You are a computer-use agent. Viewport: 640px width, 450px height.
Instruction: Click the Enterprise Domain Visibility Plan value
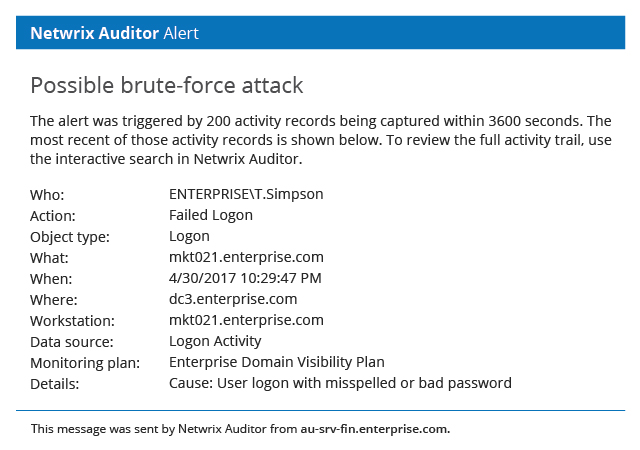click(277, 362)
